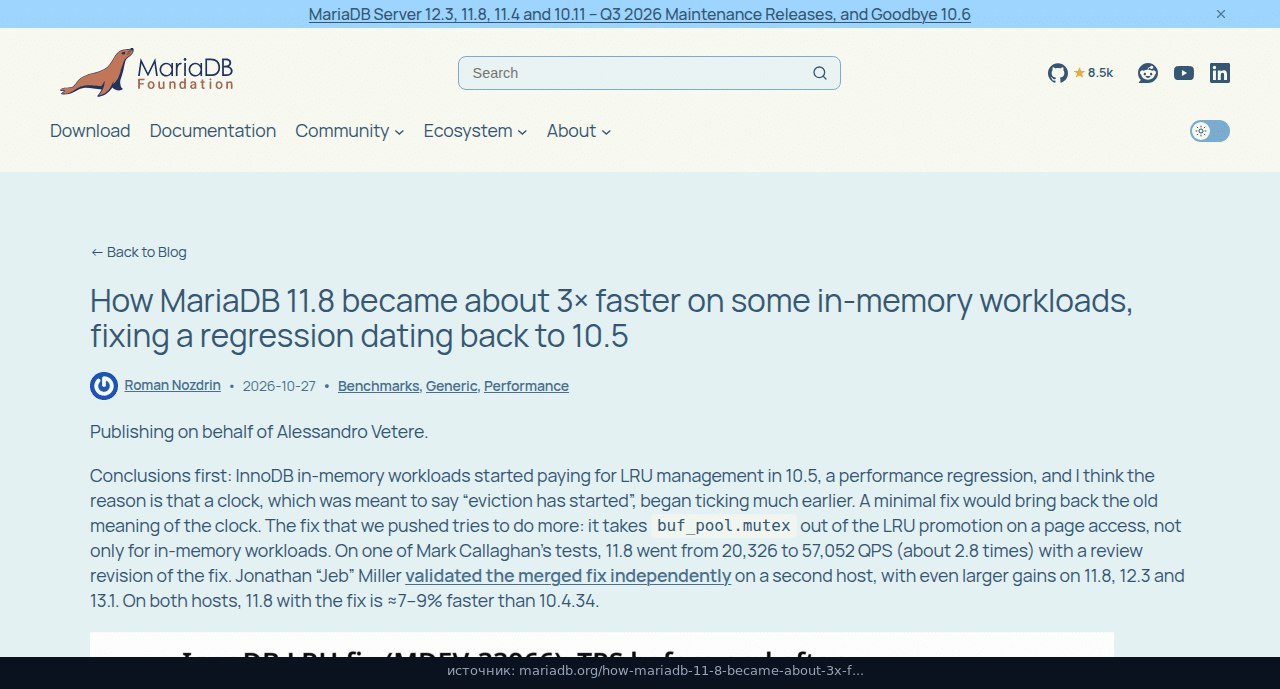Image resolution: width=1280 pixels, height=689 pixels.
Task: Click Roman Nozdrin's author avatar
Action: point(104,386)
